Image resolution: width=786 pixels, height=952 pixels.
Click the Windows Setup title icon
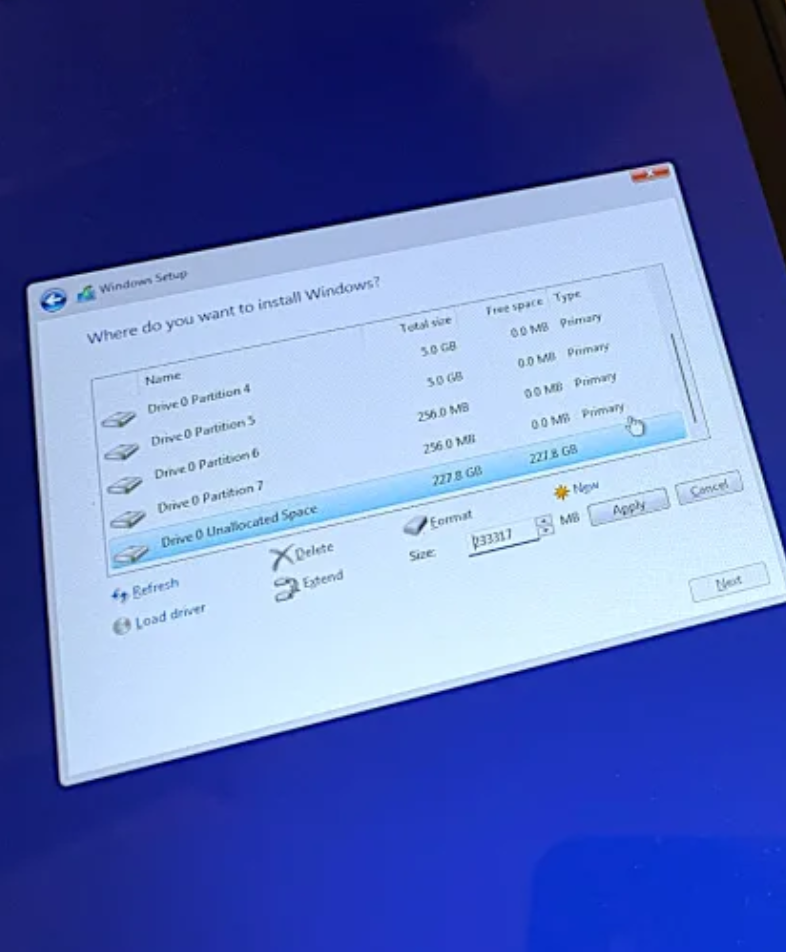tap(86, 293)
